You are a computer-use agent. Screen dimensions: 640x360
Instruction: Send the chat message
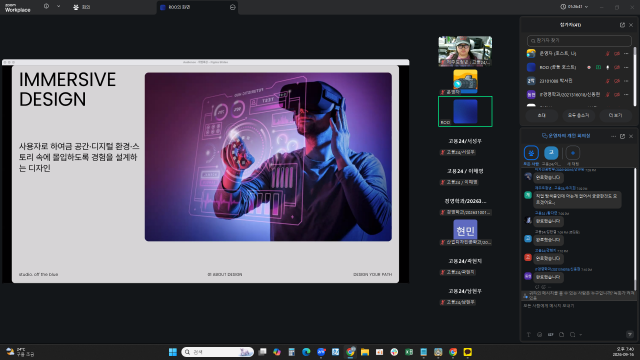630,334
